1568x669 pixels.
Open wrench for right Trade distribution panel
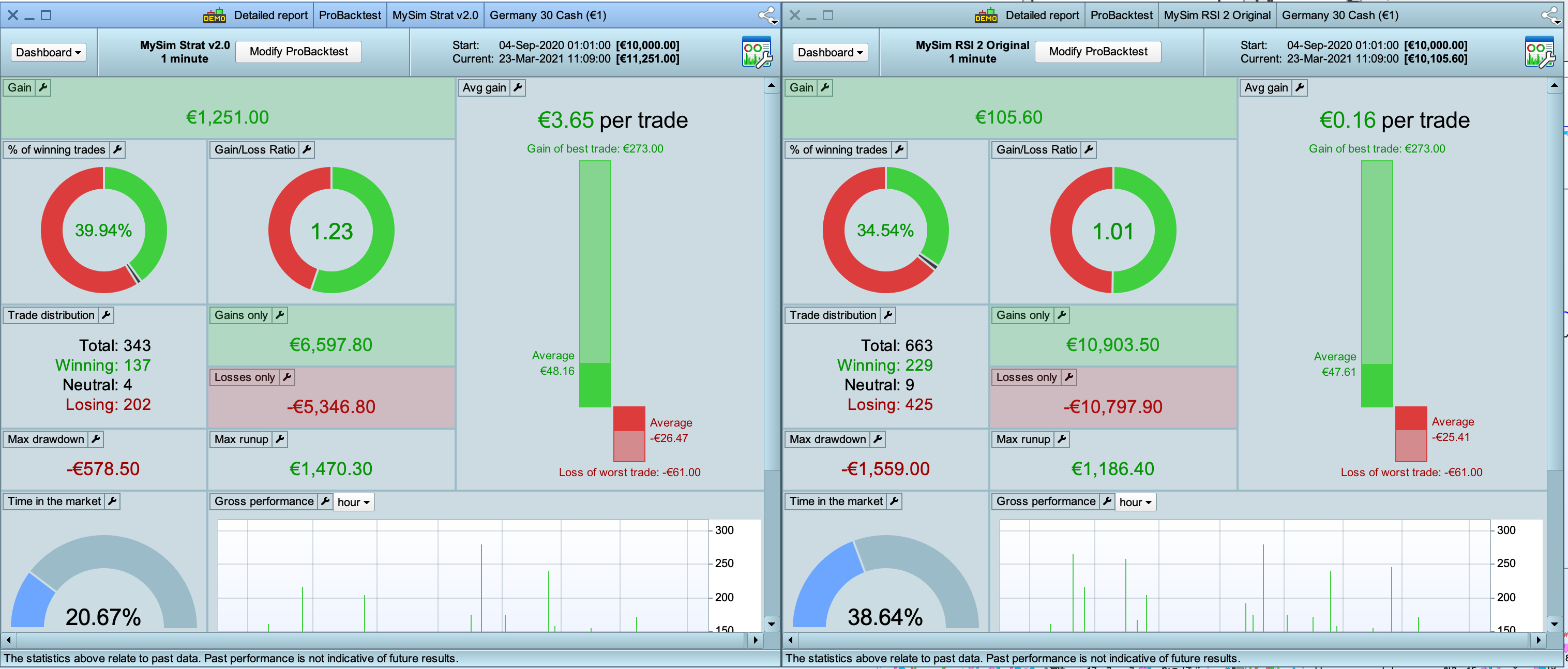tap(887, 315)
